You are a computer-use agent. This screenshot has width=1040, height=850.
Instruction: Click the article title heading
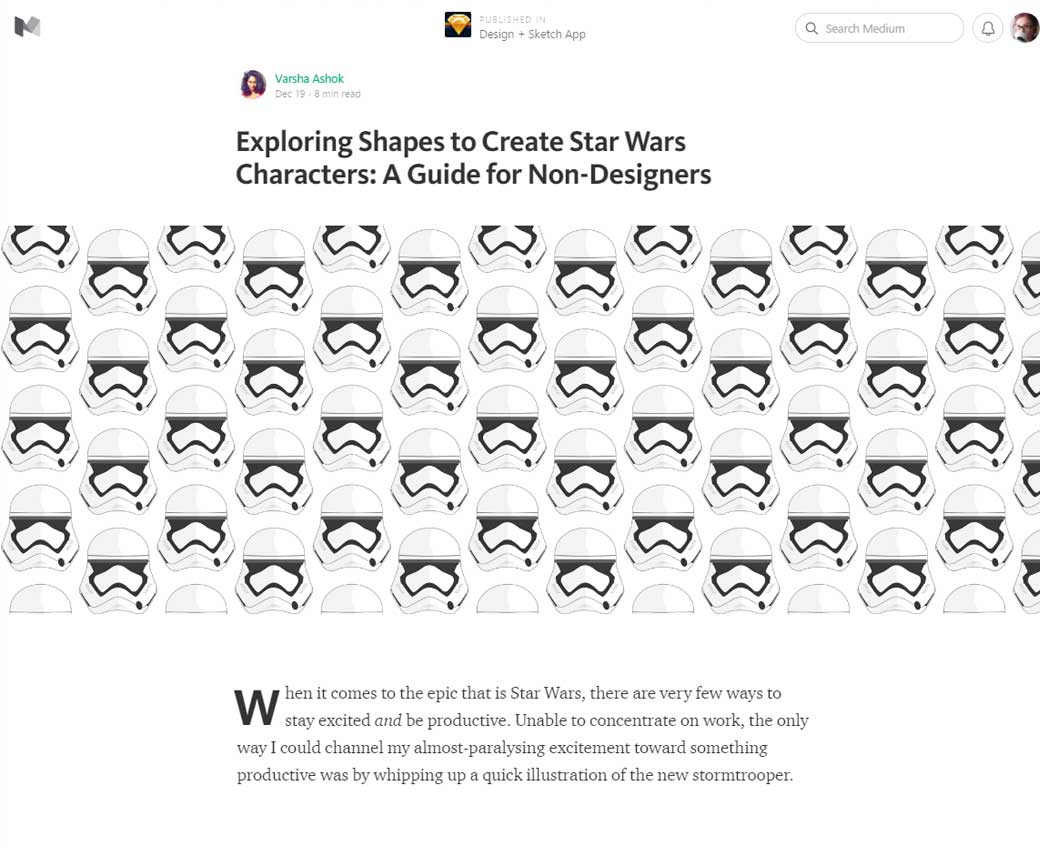tap(474, 158)
